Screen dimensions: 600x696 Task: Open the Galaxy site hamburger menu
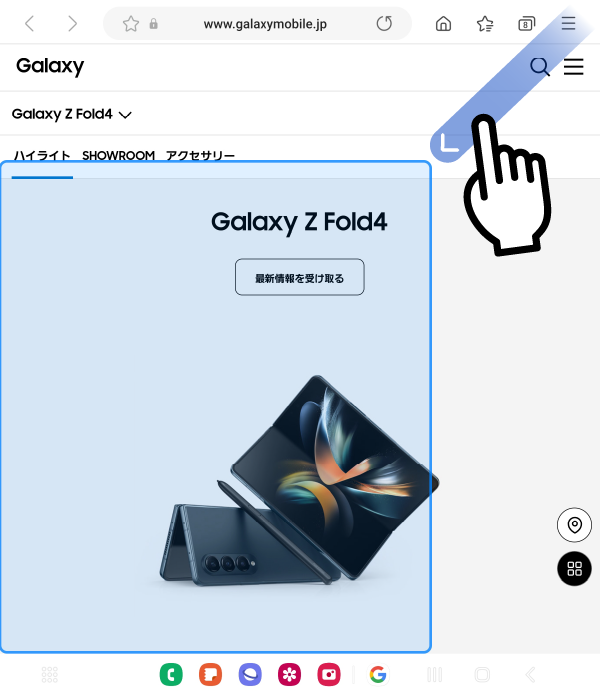573,67
